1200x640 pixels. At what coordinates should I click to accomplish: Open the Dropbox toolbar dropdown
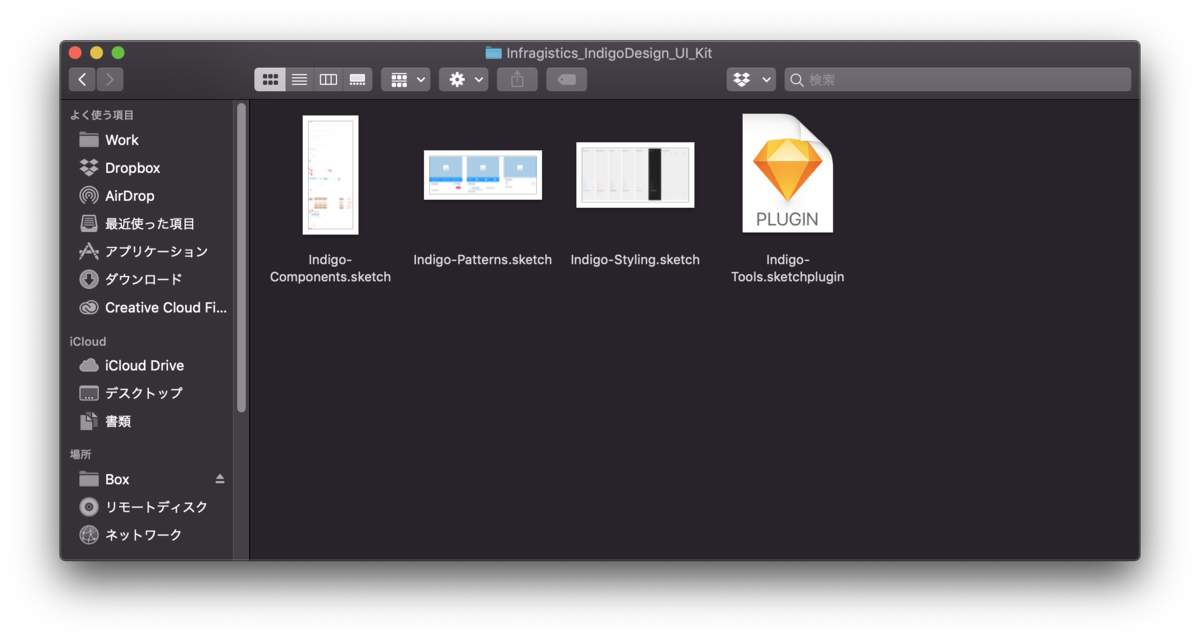pos(751,79)
